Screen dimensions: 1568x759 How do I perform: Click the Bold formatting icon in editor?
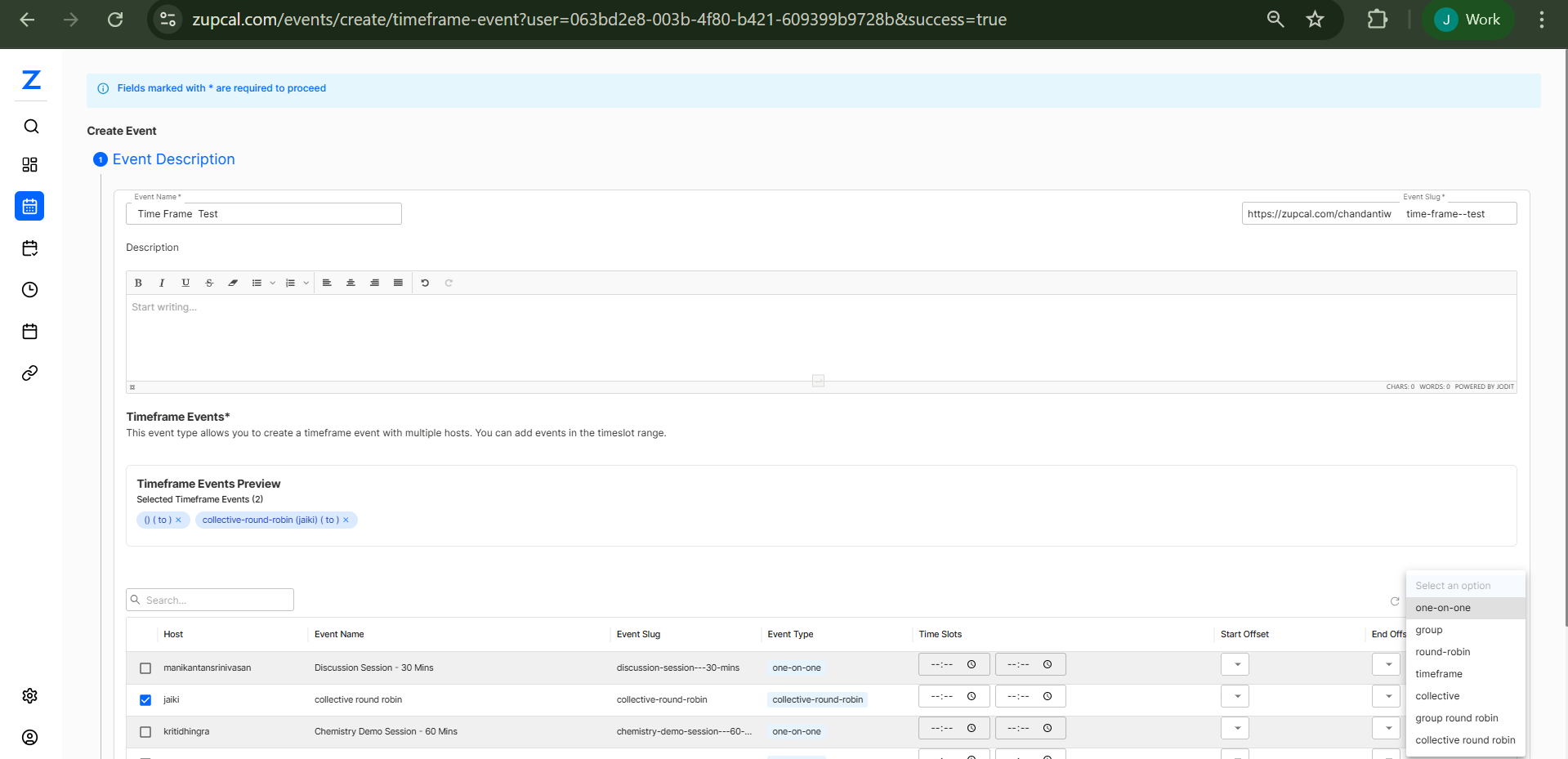138,283
